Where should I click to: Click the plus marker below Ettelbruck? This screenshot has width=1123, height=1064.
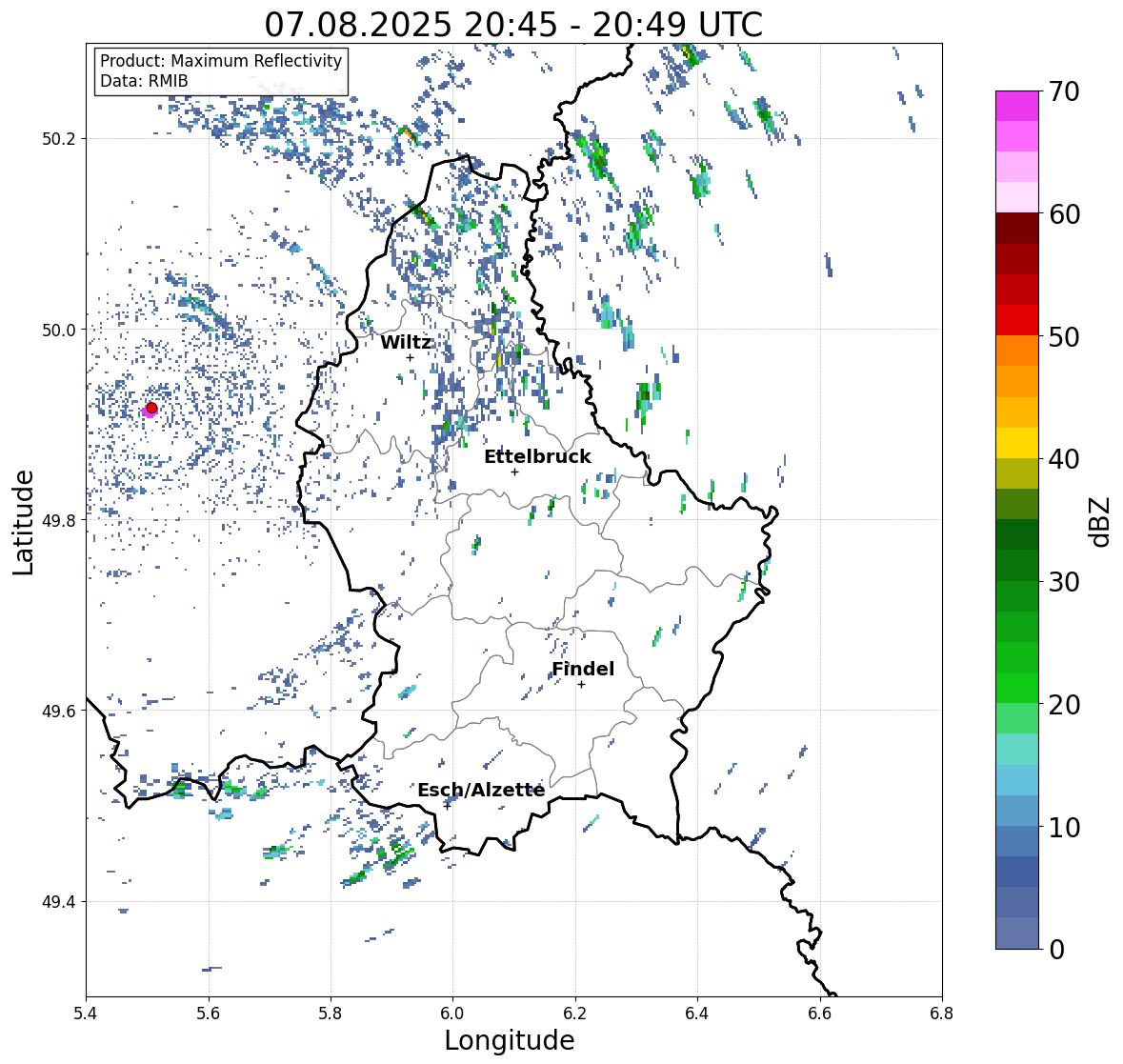tap(514, 472)
